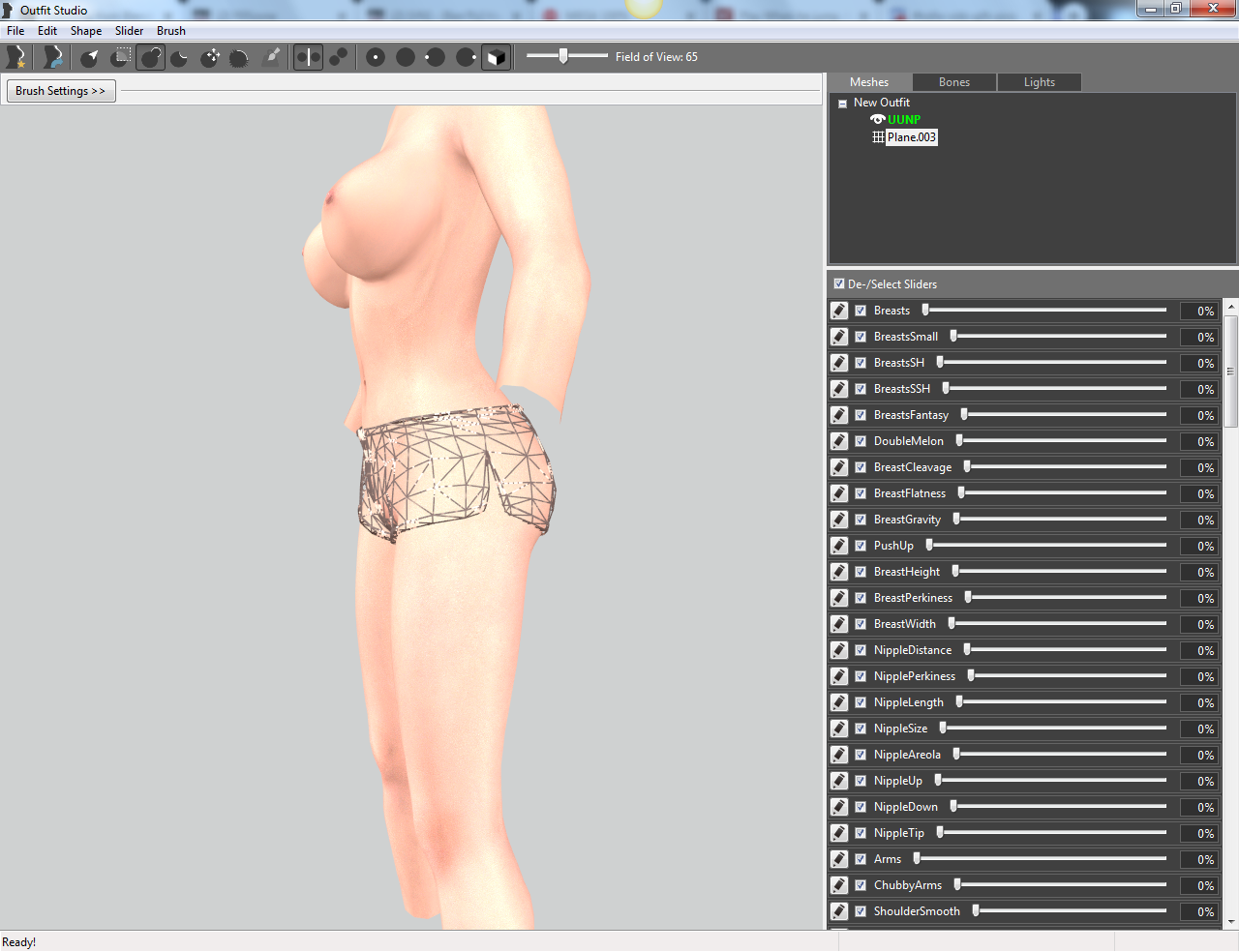This screenshot has width=1239, height=952.
Task: Open the Edit menu
Action: pos(47,31)
